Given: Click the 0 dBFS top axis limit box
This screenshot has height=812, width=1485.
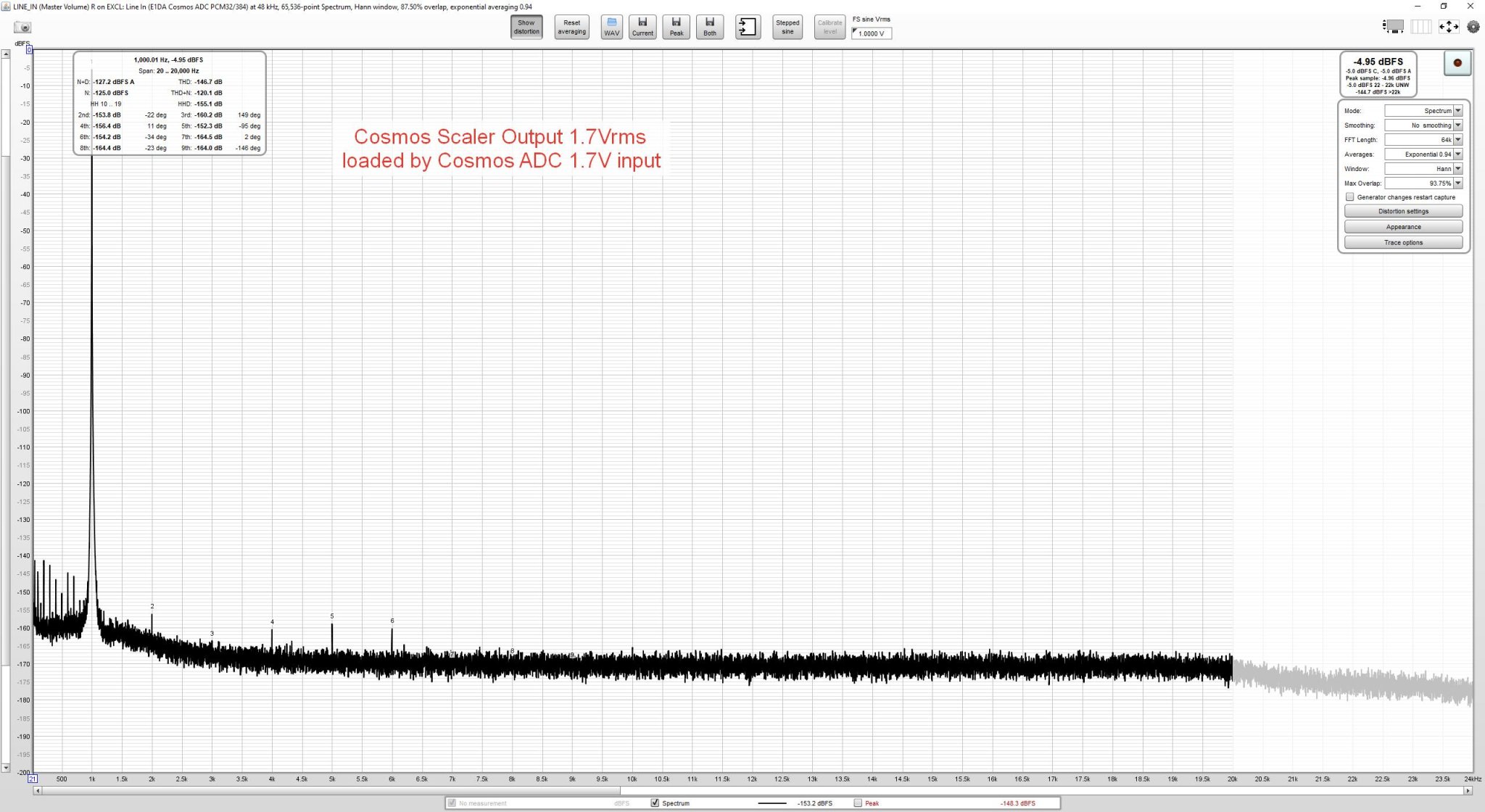Looking at the screenshot, I should click(x=29, y=50).
